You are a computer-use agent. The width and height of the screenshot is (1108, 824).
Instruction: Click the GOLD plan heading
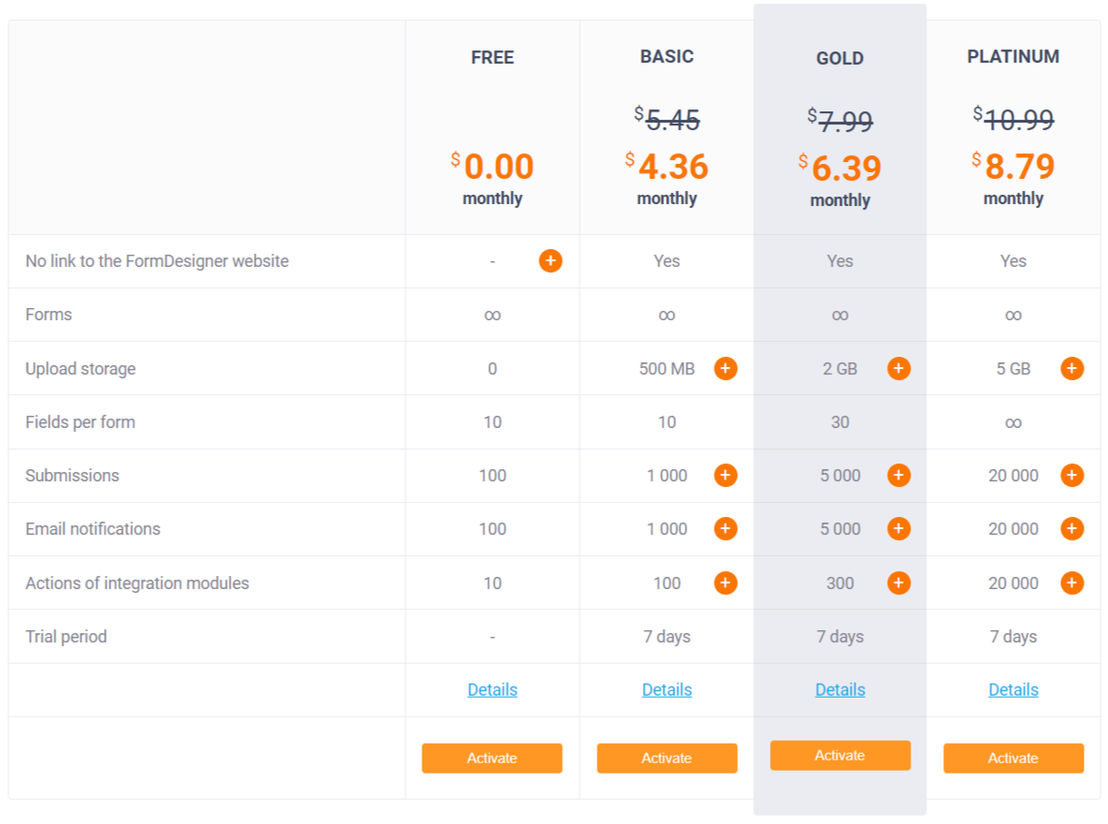click(839, 58)
